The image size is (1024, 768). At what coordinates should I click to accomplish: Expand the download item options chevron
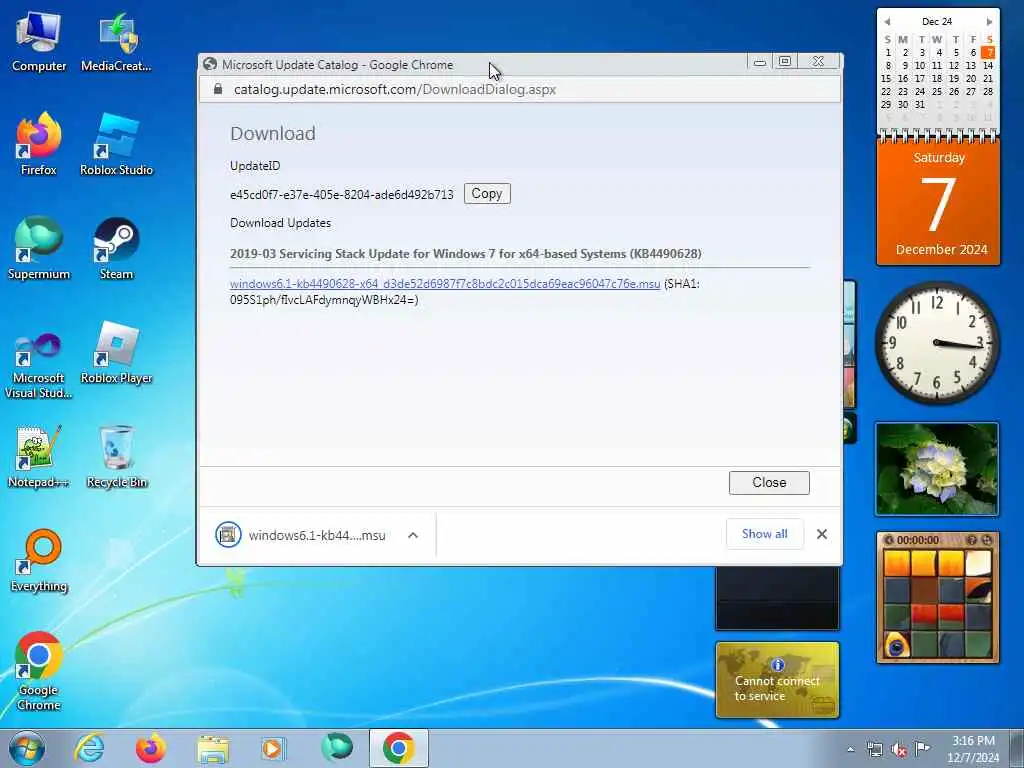[413, 535]
